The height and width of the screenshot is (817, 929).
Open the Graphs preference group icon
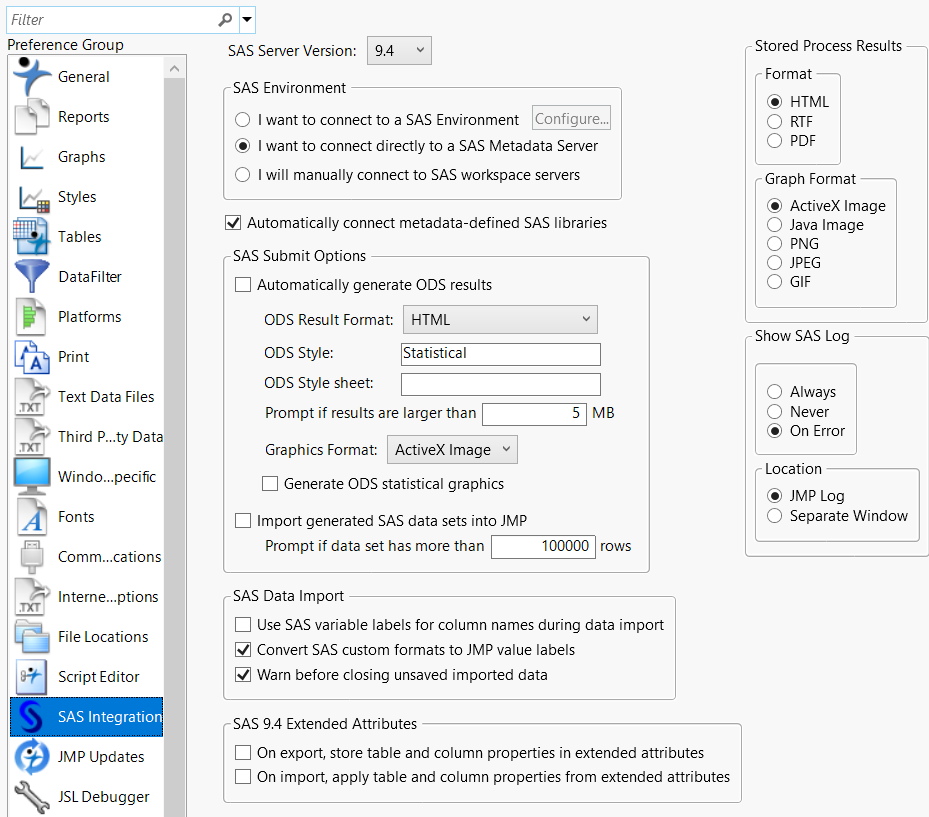point(32,157)
